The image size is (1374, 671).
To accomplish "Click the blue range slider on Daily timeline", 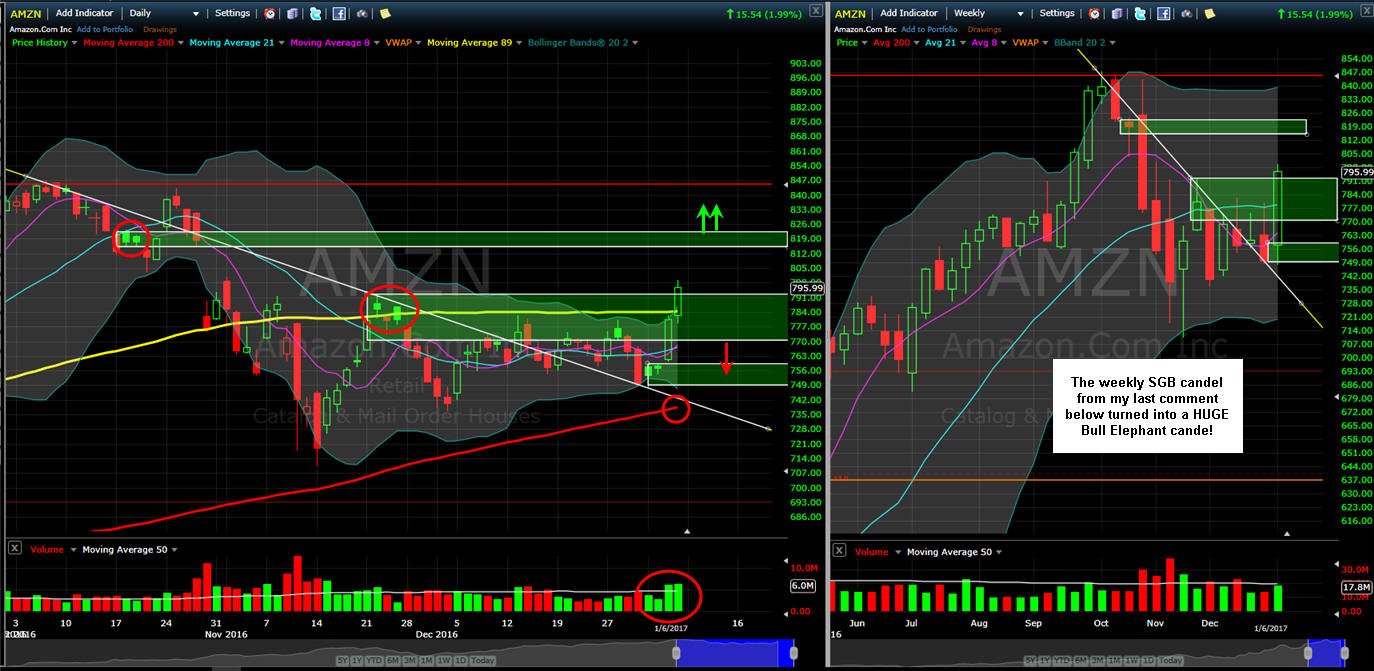I will click(735, 654).
